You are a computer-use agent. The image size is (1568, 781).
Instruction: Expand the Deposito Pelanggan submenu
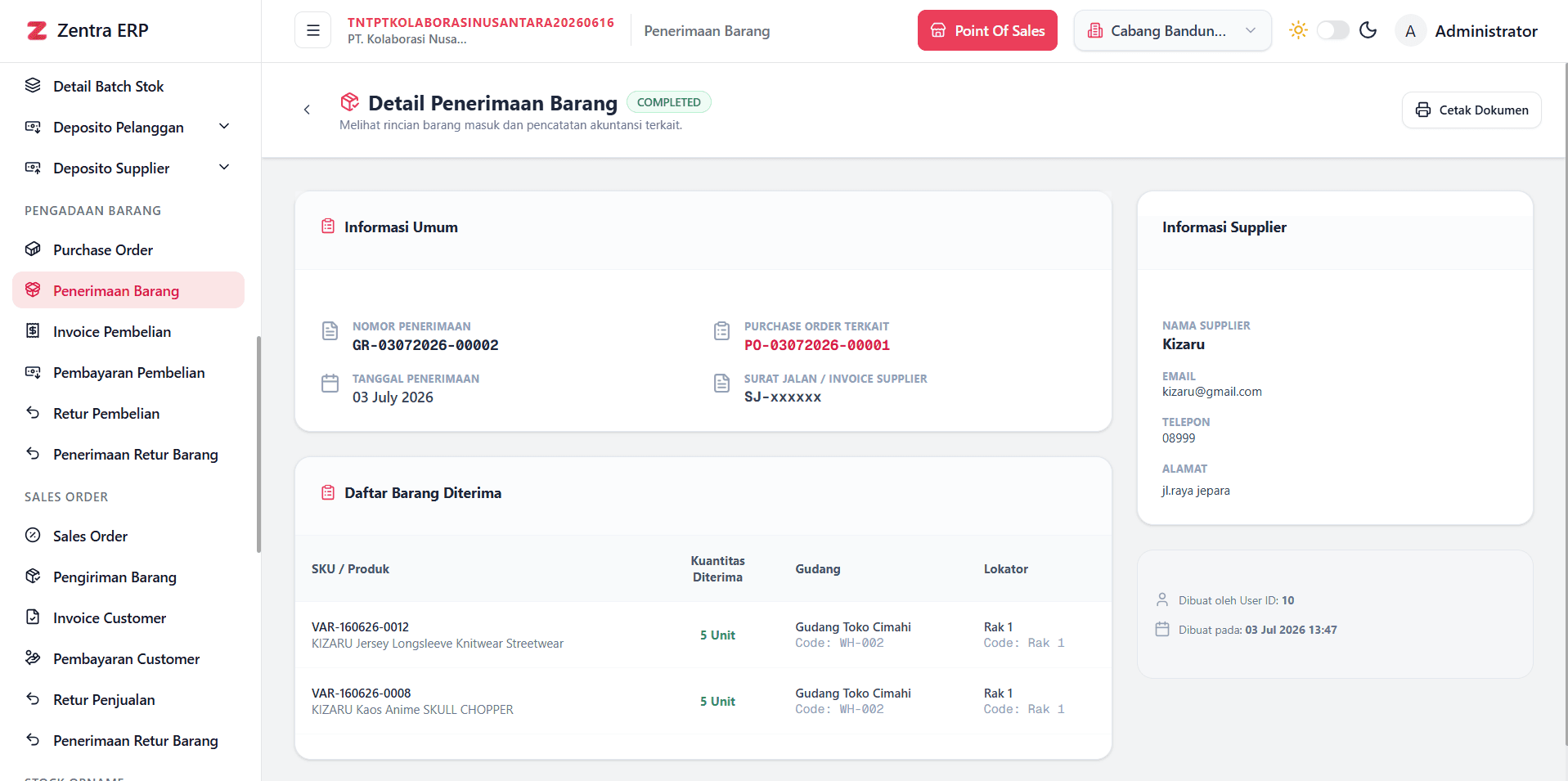click(128, 127)
